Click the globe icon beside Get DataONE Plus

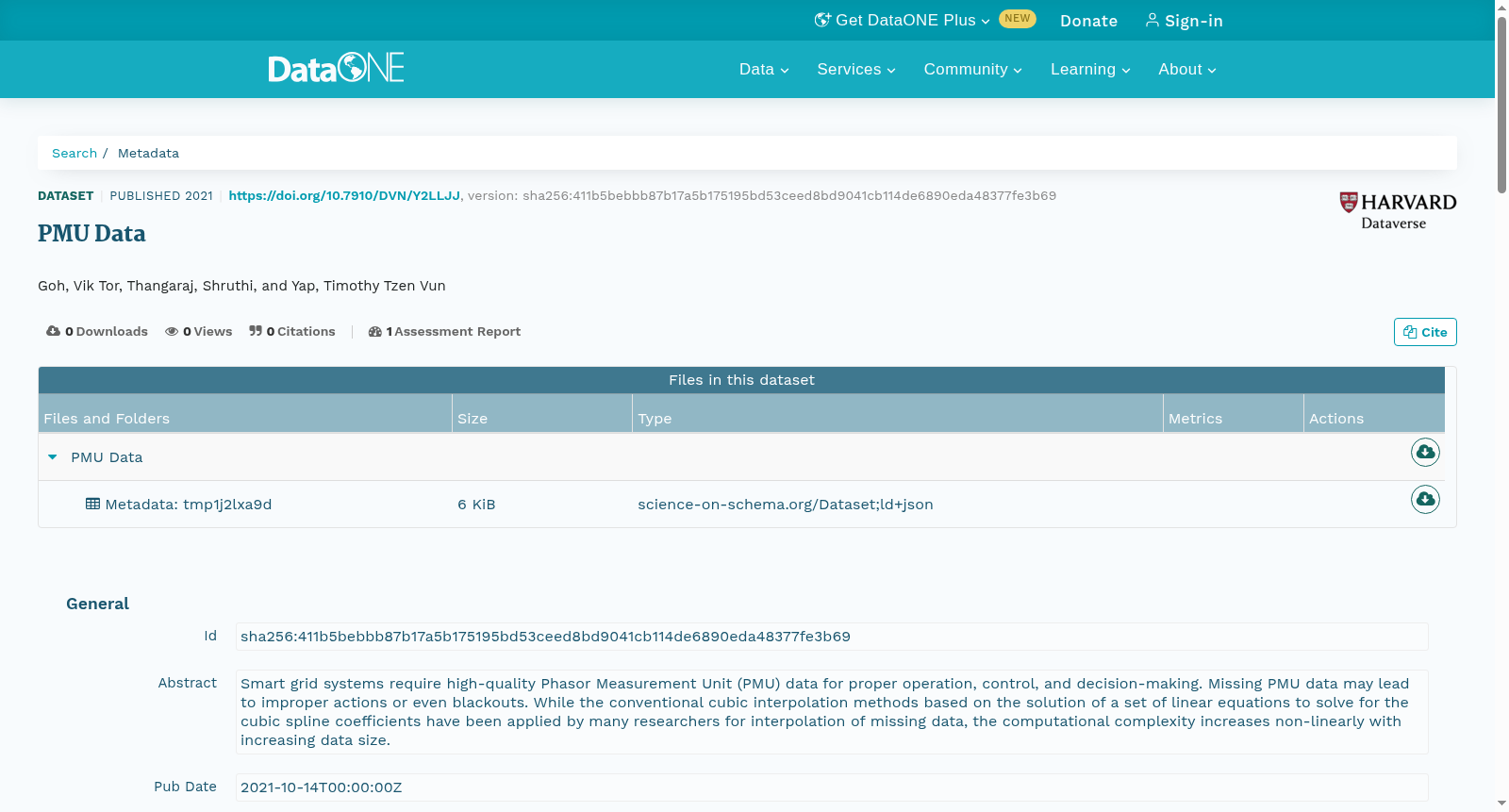click(822, 20)
